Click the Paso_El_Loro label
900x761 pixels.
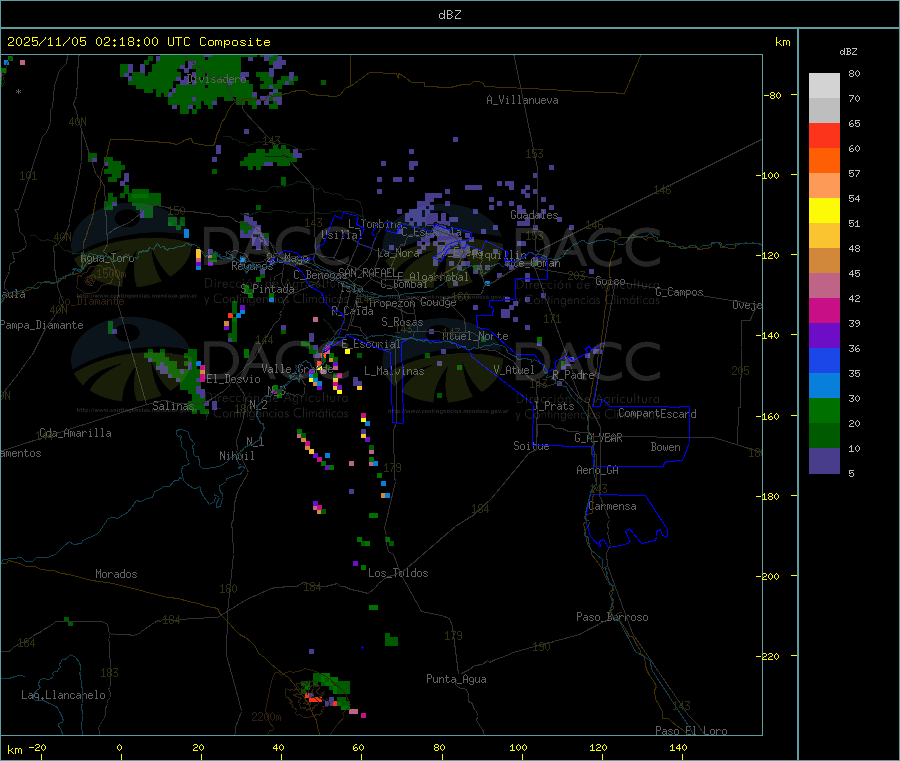691,731
